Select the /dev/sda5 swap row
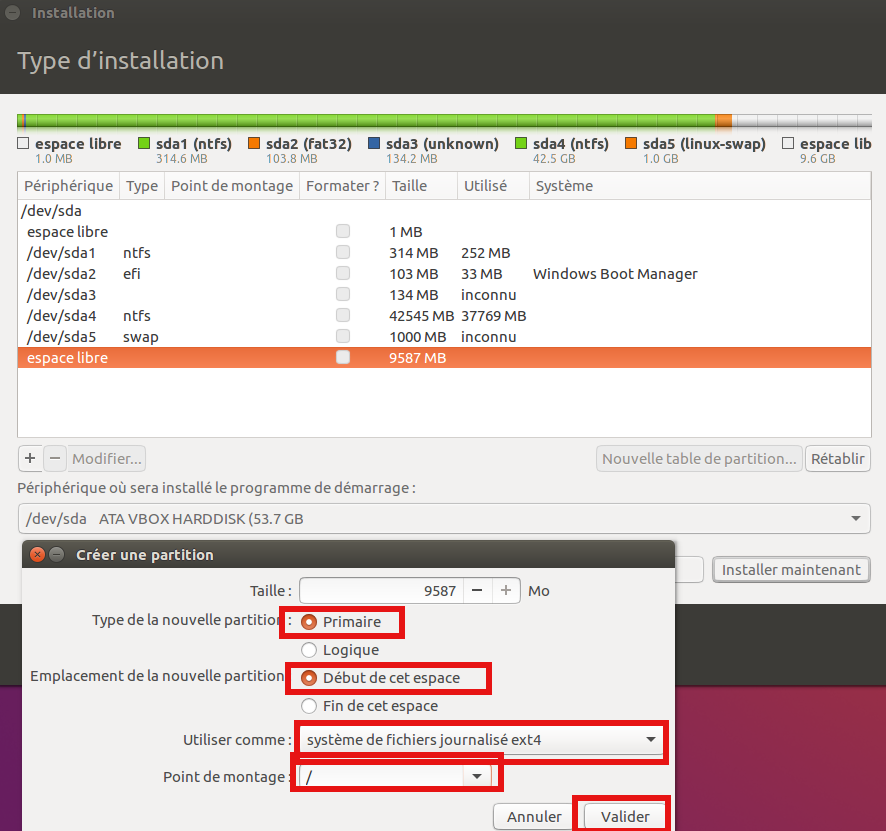Viewport: 886px width, 831px height. coord(444,337)
